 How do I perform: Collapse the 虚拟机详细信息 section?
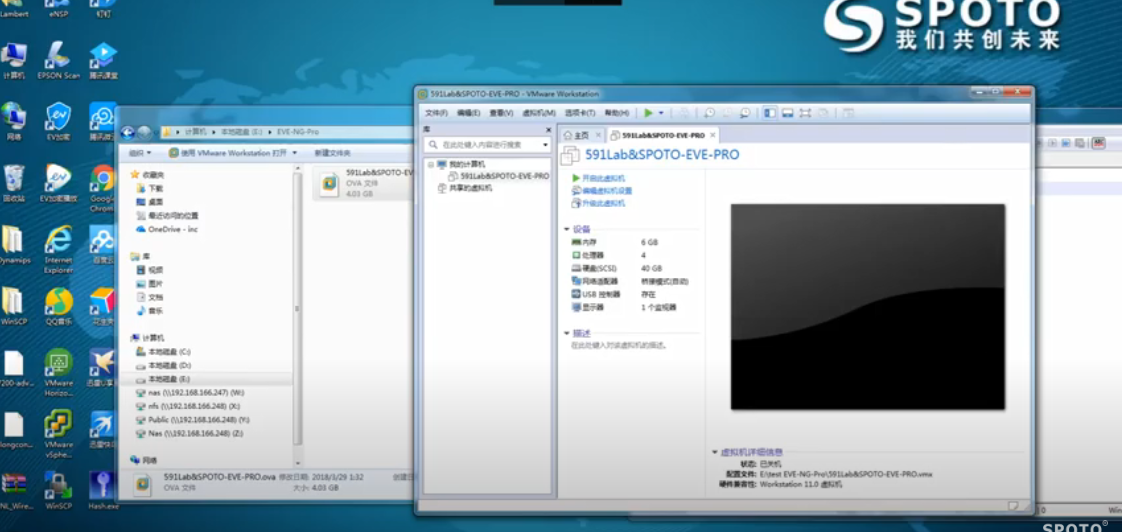click(x=715, y=452)
